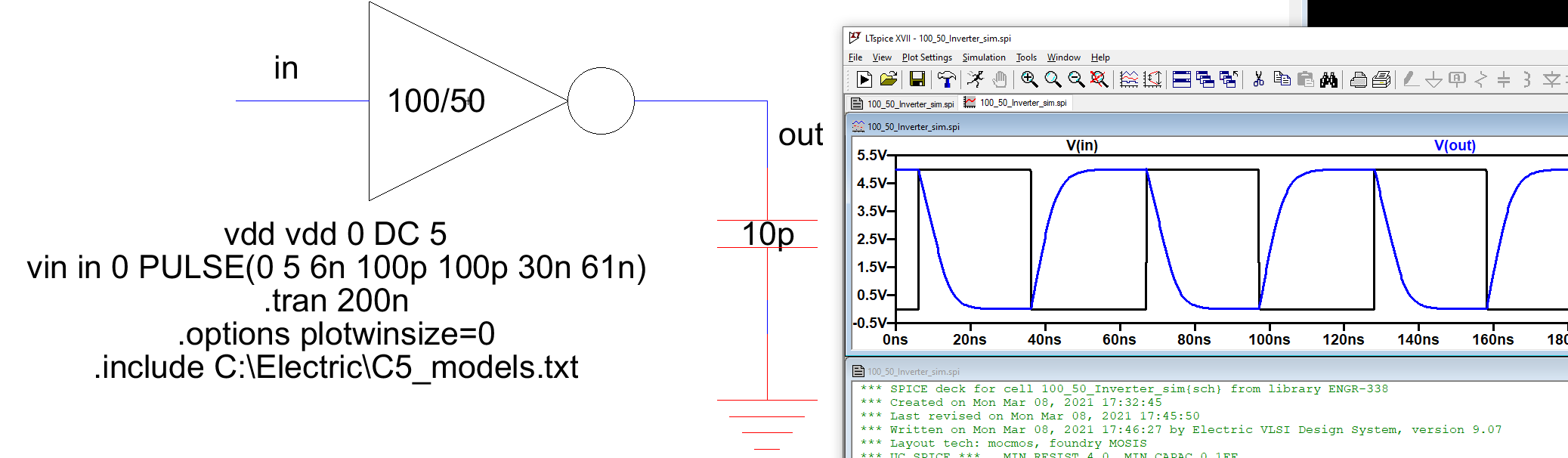Click the Run simulation icon
Screen dimensions: 1568x458
point(864,79)
